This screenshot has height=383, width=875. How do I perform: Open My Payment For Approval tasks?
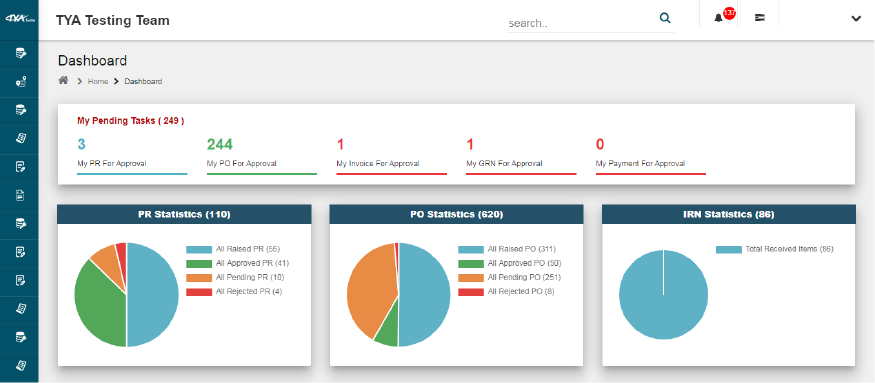click(x=651, y=155)
